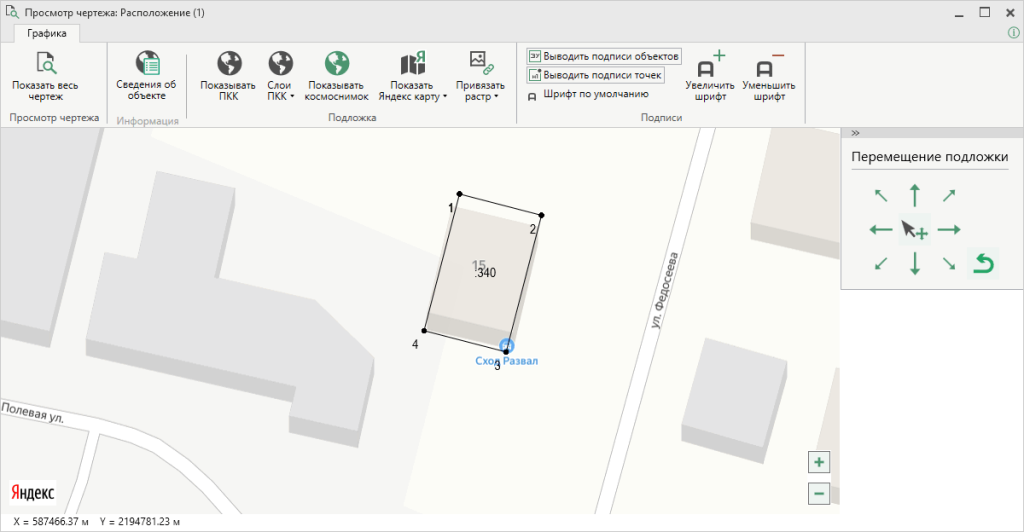Shift the basemap right with right arrow
Viewport: 1024px width, 532px height.
click(948, 230)
